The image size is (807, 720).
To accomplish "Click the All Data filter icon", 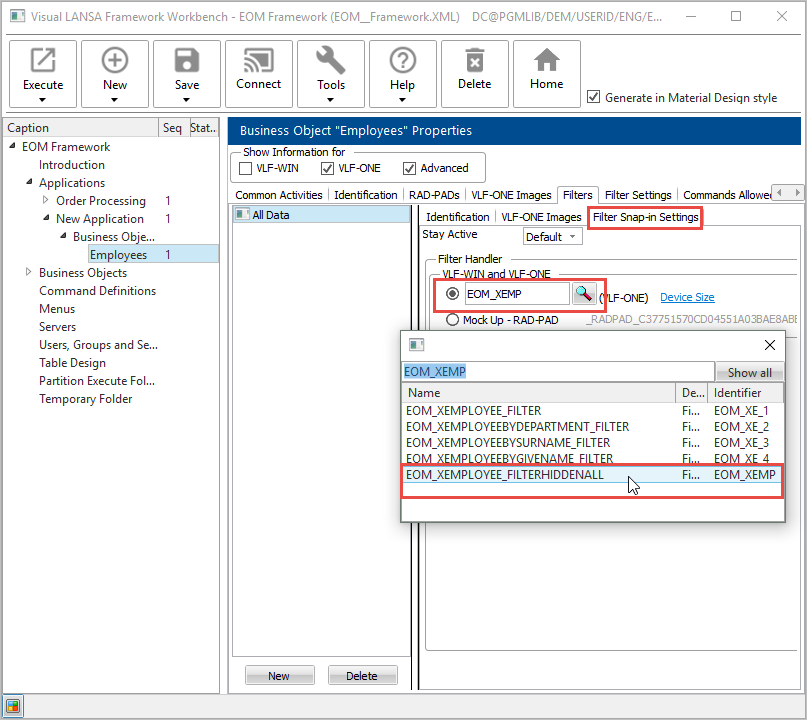I will pyautogui.click(x=241, y=215).
